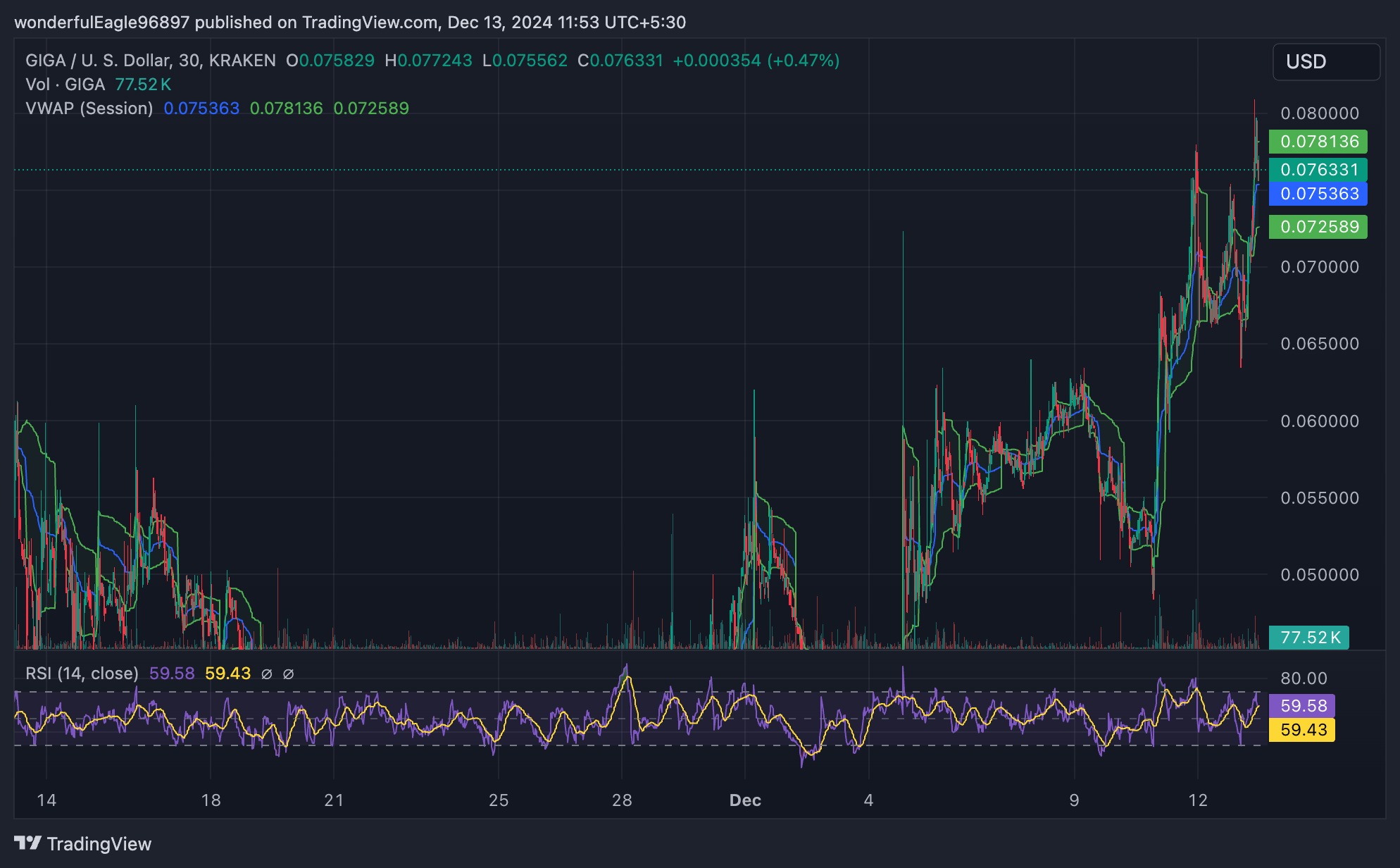The height and width of the screenshot is (868, 1400).
Task: Click the yellow 59.43 RSI average tag
Action: 1302,730
